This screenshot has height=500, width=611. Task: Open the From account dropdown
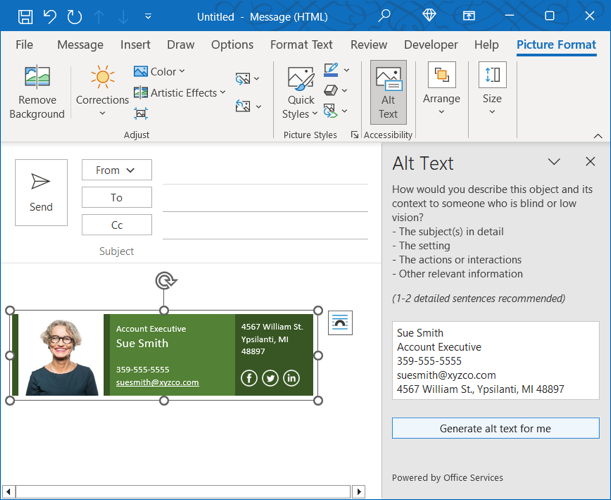116,170
